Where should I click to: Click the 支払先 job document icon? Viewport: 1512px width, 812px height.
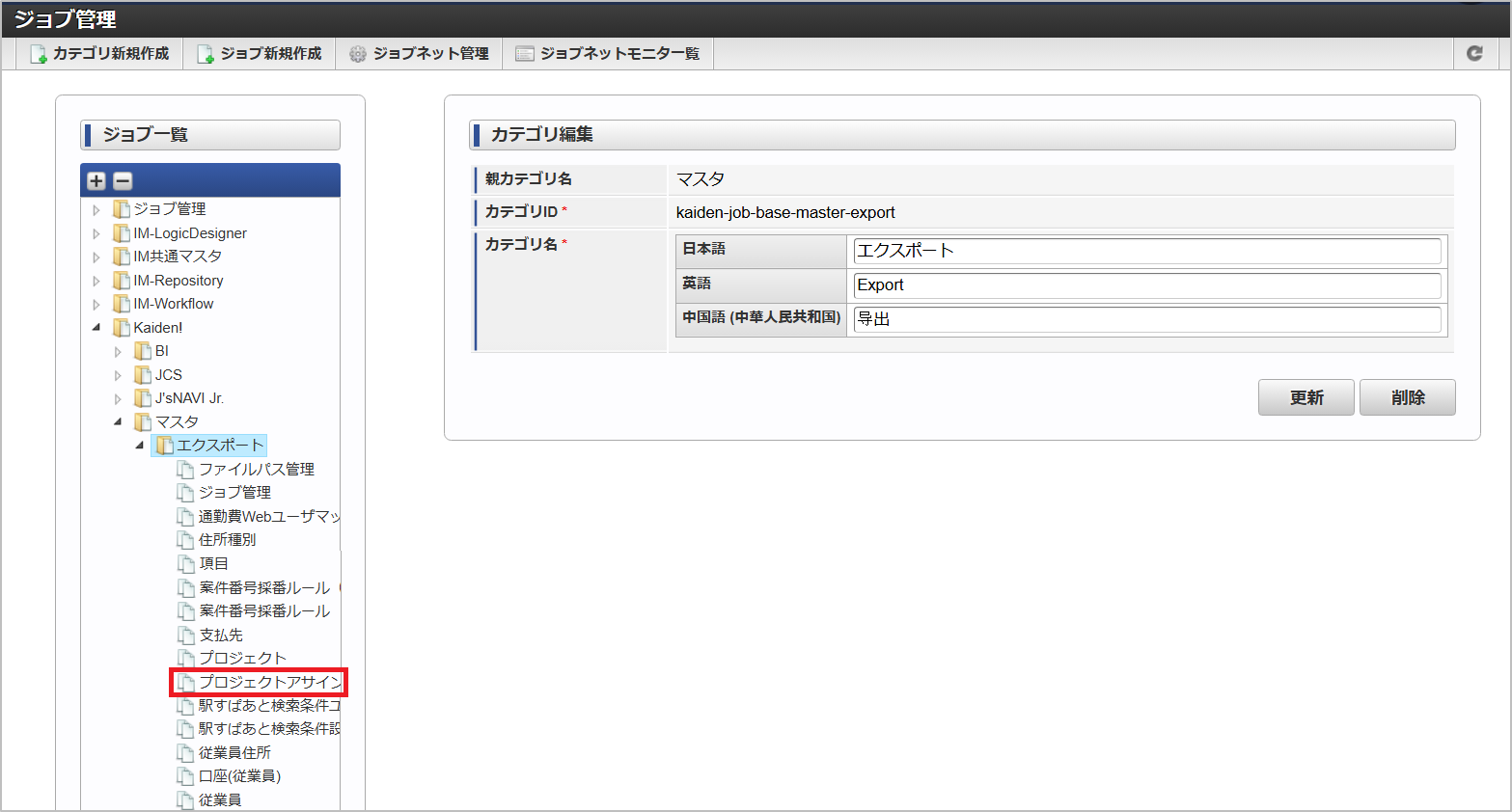point(186,636)
